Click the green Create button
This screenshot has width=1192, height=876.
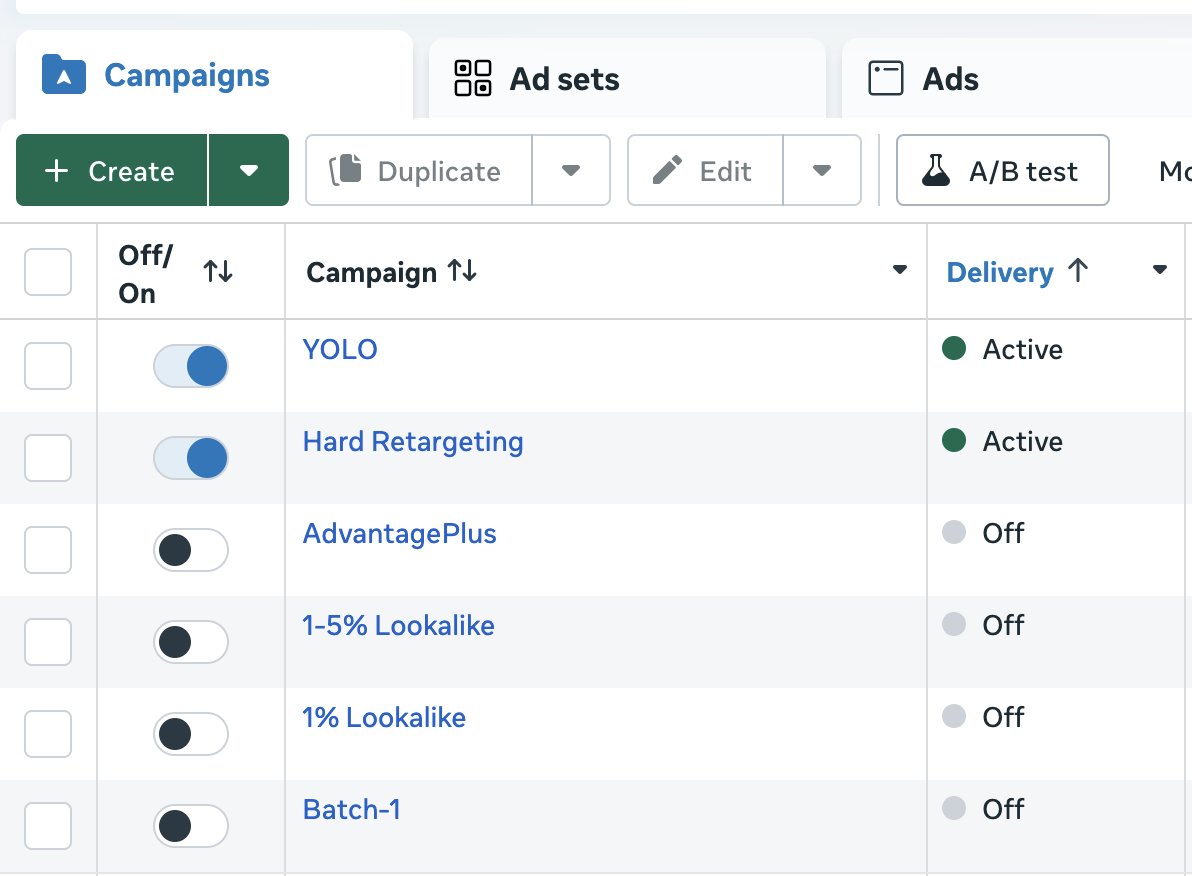pos(112,170)
